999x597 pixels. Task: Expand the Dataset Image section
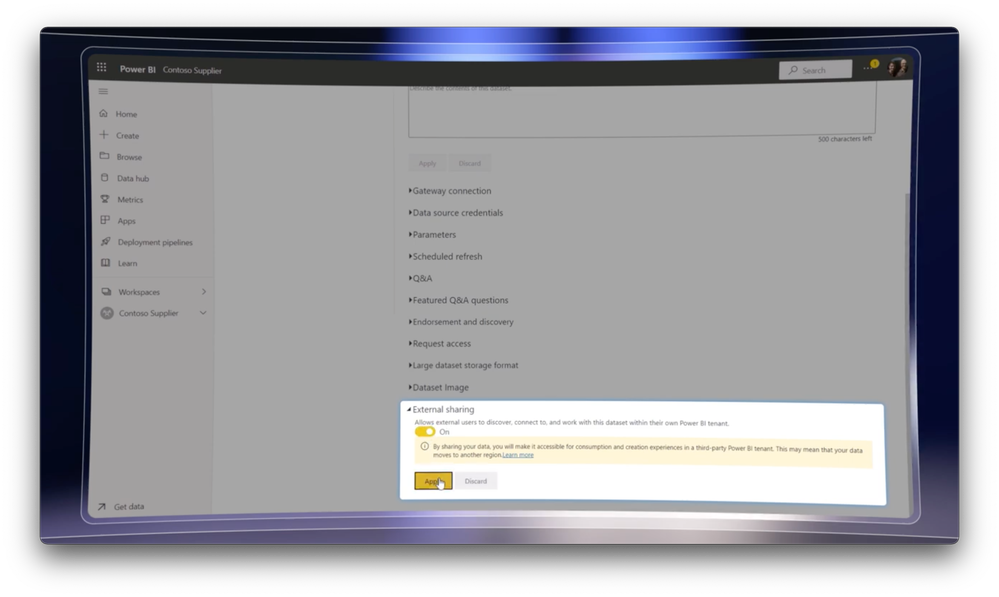click(438, 387)
